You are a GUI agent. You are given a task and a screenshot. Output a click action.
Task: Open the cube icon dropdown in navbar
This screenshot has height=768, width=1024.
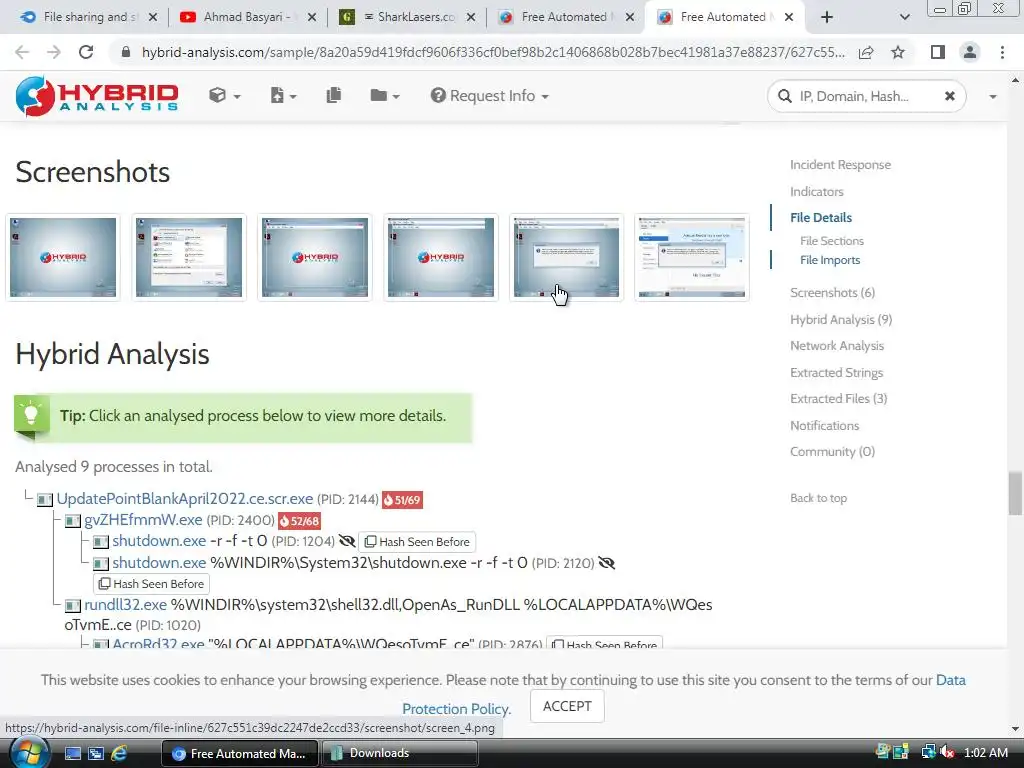[225, 96]
